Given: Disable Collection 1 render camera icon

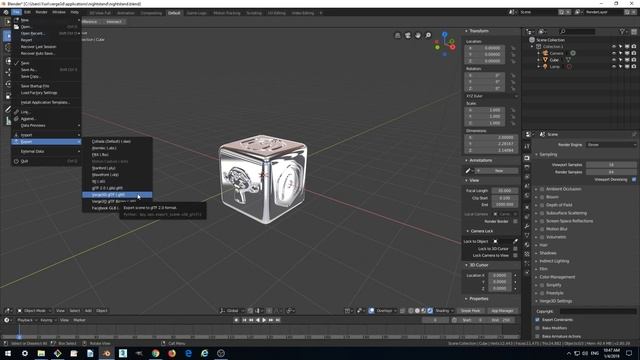Looking at the screenshot, I should 634,47.
